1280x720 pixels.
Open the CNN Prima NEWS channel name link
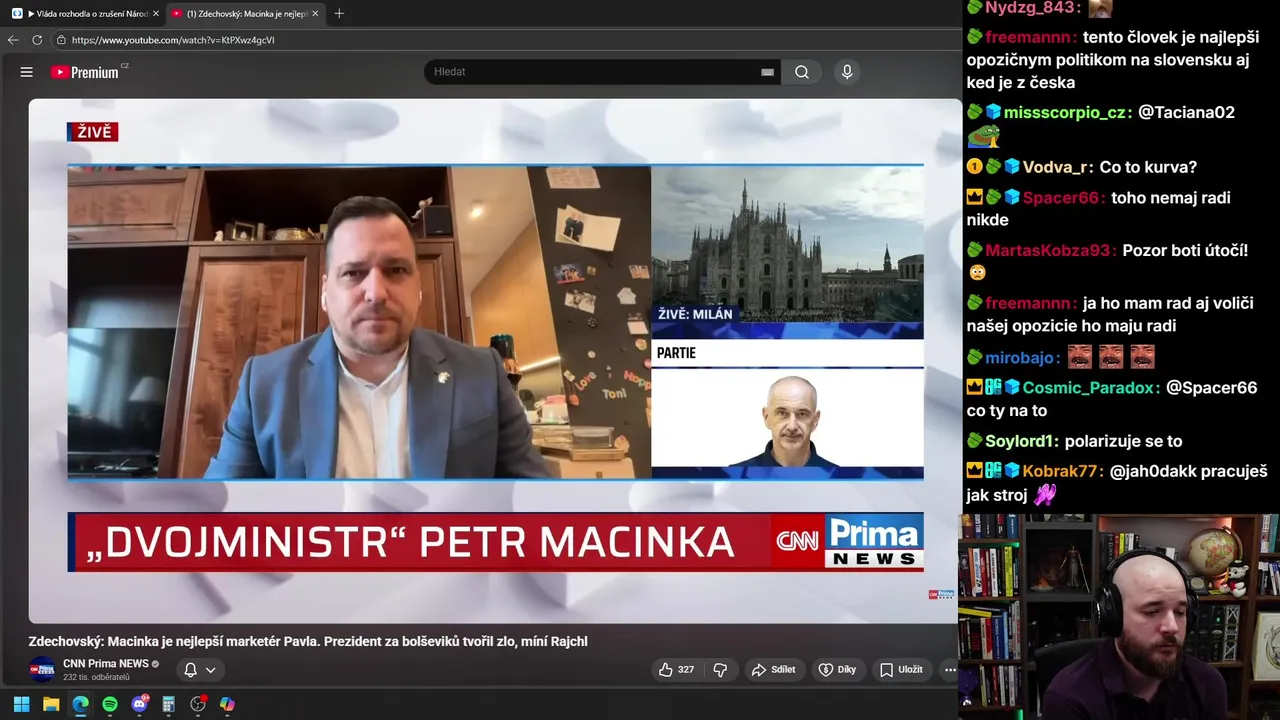point(106,664)
